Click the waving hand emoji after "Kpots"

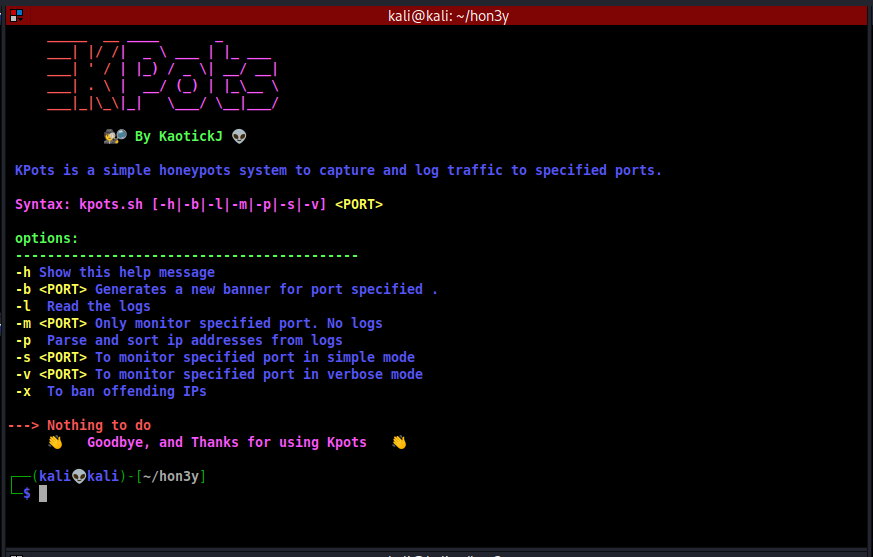click(x=399, y=442)
